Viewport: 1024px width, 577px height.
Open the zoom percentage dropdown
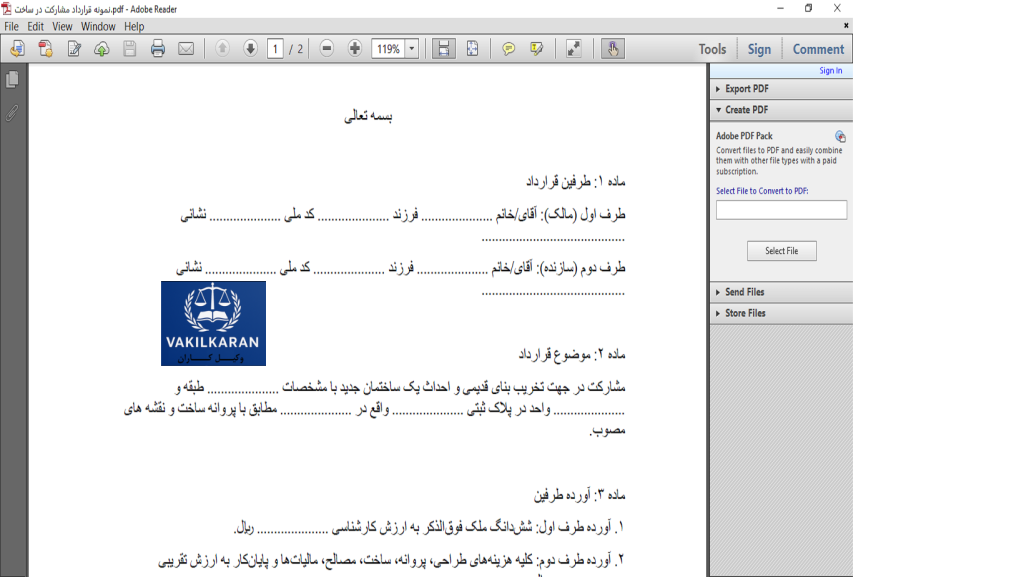pyautogui.click(x=412, y=49)
